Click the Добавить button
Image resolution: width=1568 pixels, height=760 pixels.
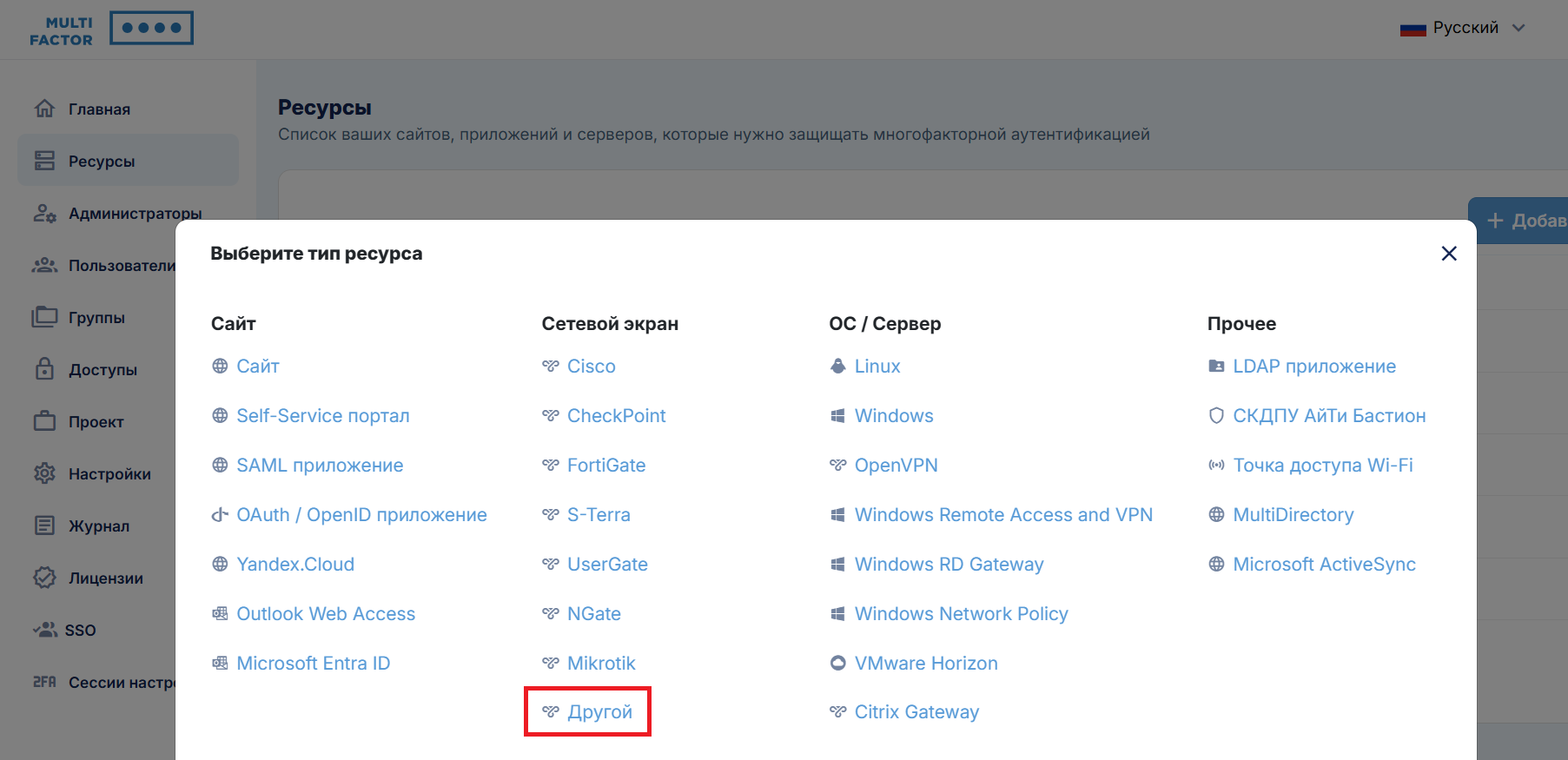(1518, 221)
